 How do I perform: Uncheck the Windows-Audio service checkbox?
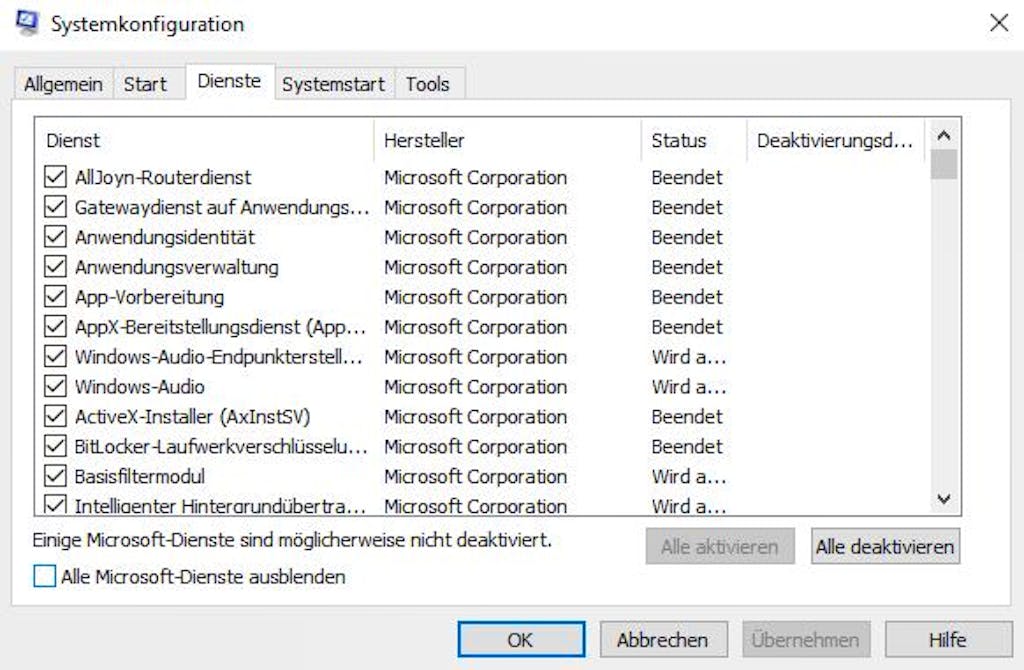tap(56, 387)
